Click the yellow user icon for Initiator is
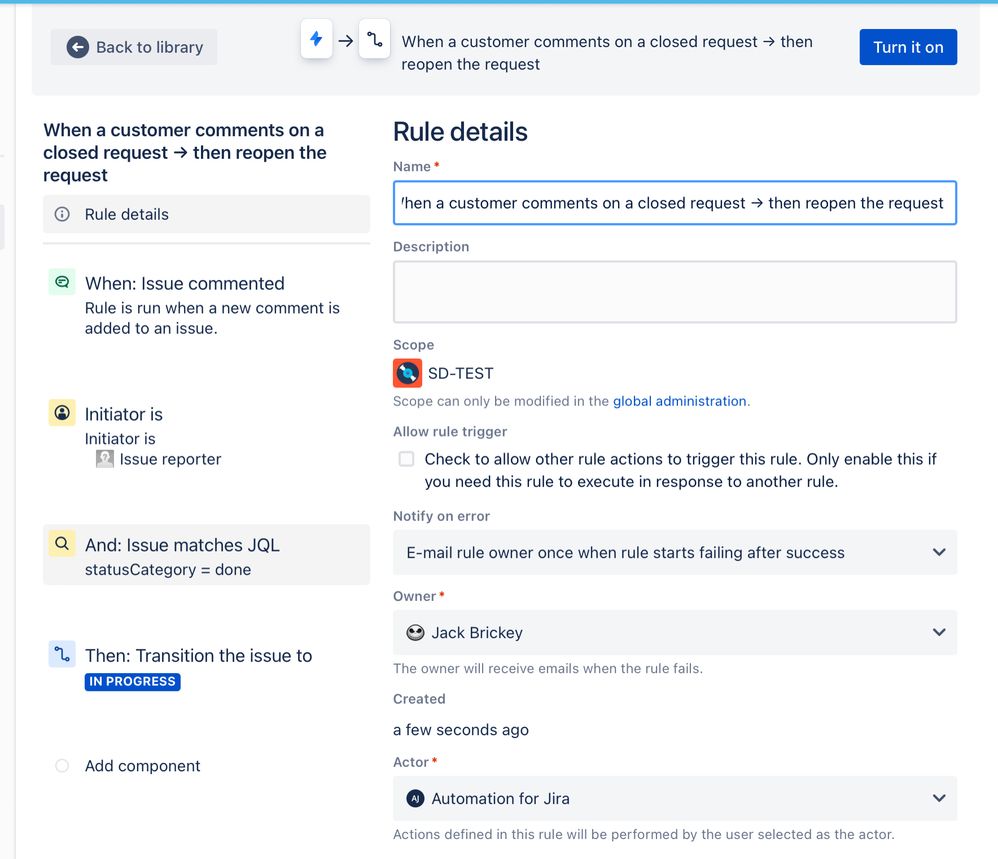 click(62, 412)
